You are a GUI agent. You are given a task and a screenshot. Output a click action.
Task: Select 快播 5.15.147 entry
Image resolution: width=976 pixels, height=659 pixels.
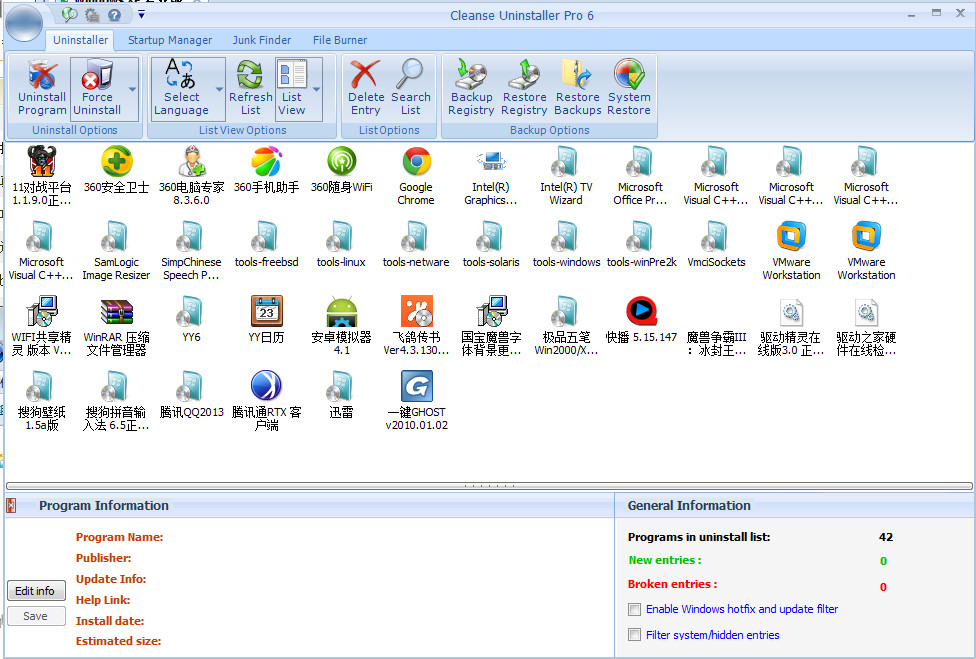(641, 320)
